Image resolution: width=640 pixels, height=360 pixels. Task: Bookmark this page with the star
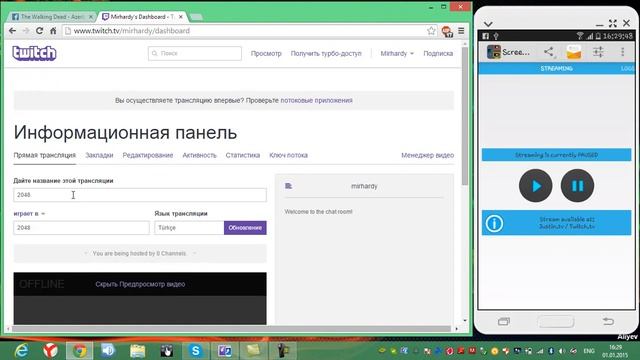click(x=431, y=31)
